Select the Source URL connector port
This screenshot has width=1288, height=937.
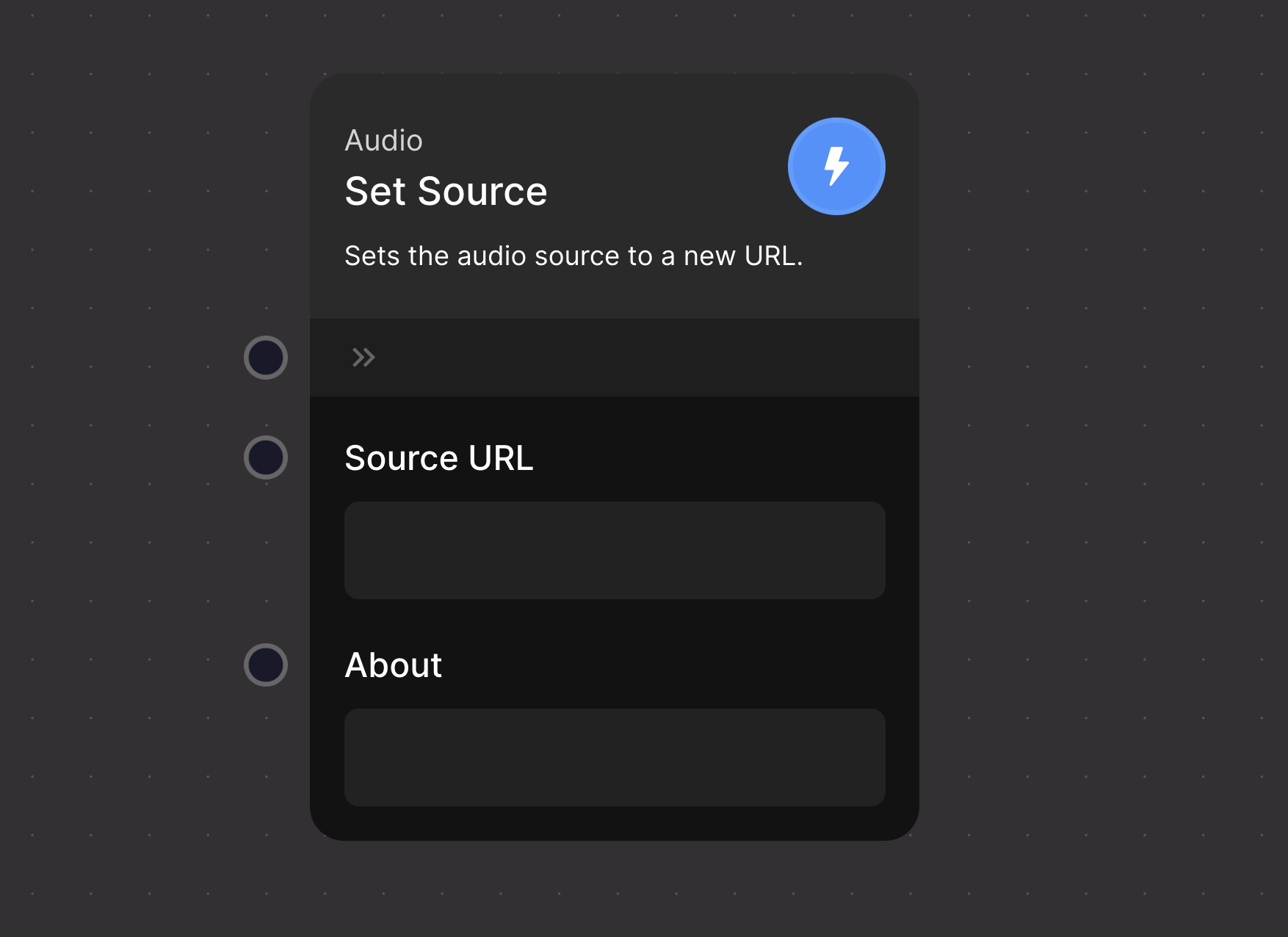266,457
